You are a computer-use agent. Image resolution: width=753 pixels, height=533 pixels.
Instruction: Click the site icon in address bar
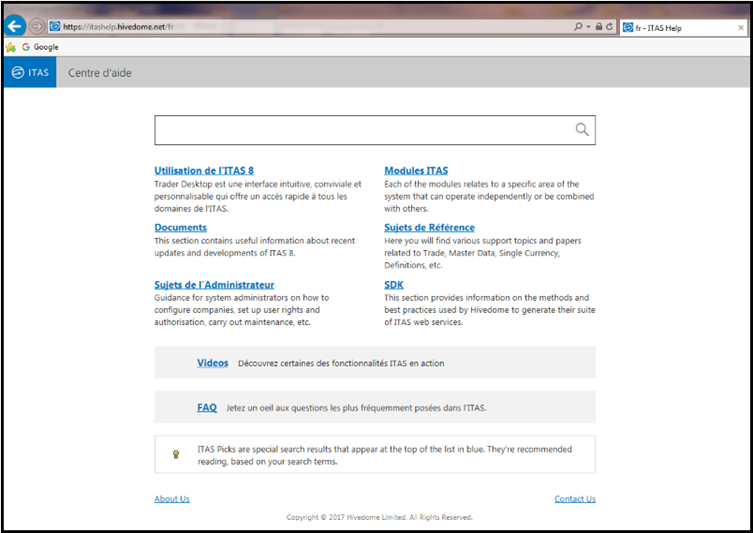coord(55,26)
